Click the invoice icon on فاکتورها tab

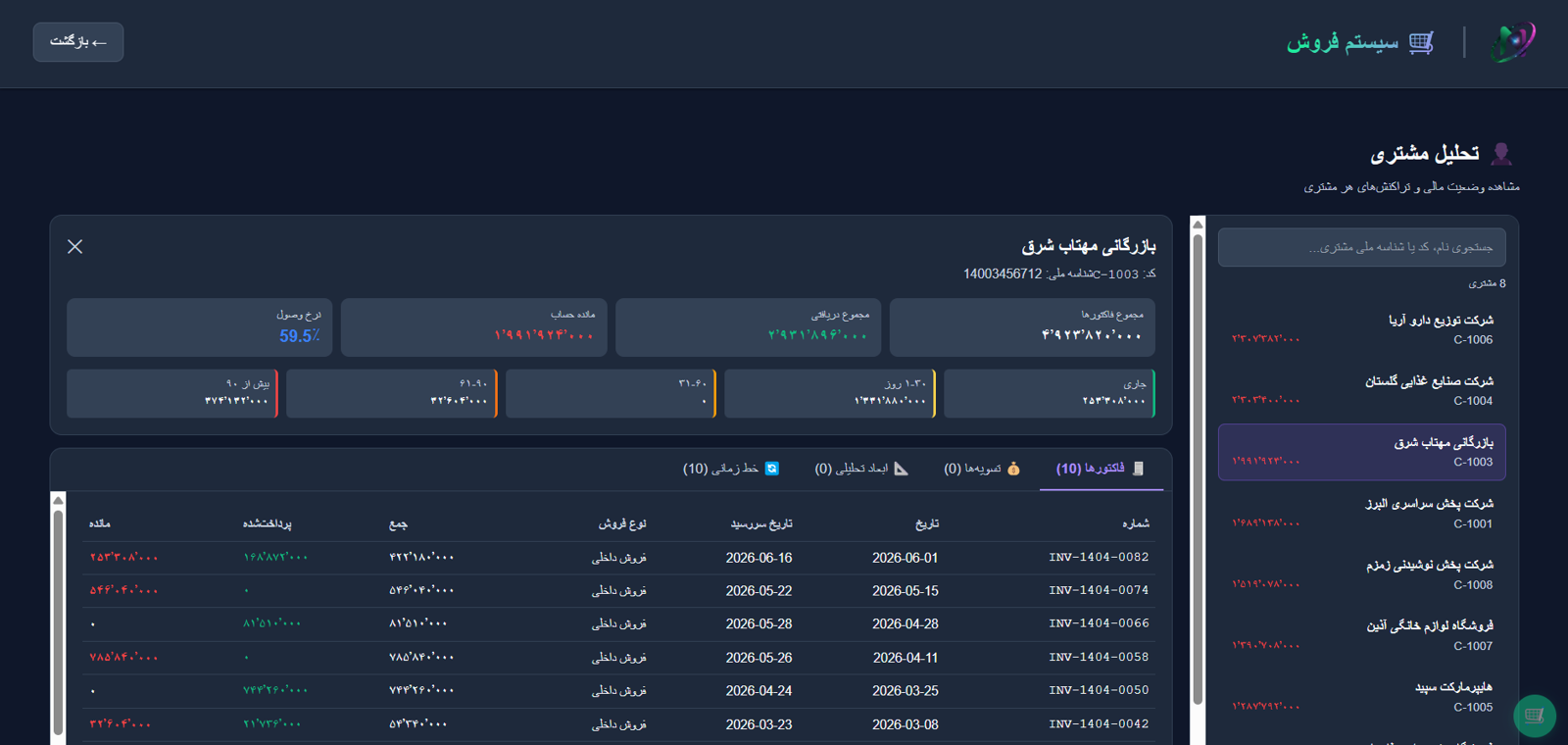[1138, 469]
